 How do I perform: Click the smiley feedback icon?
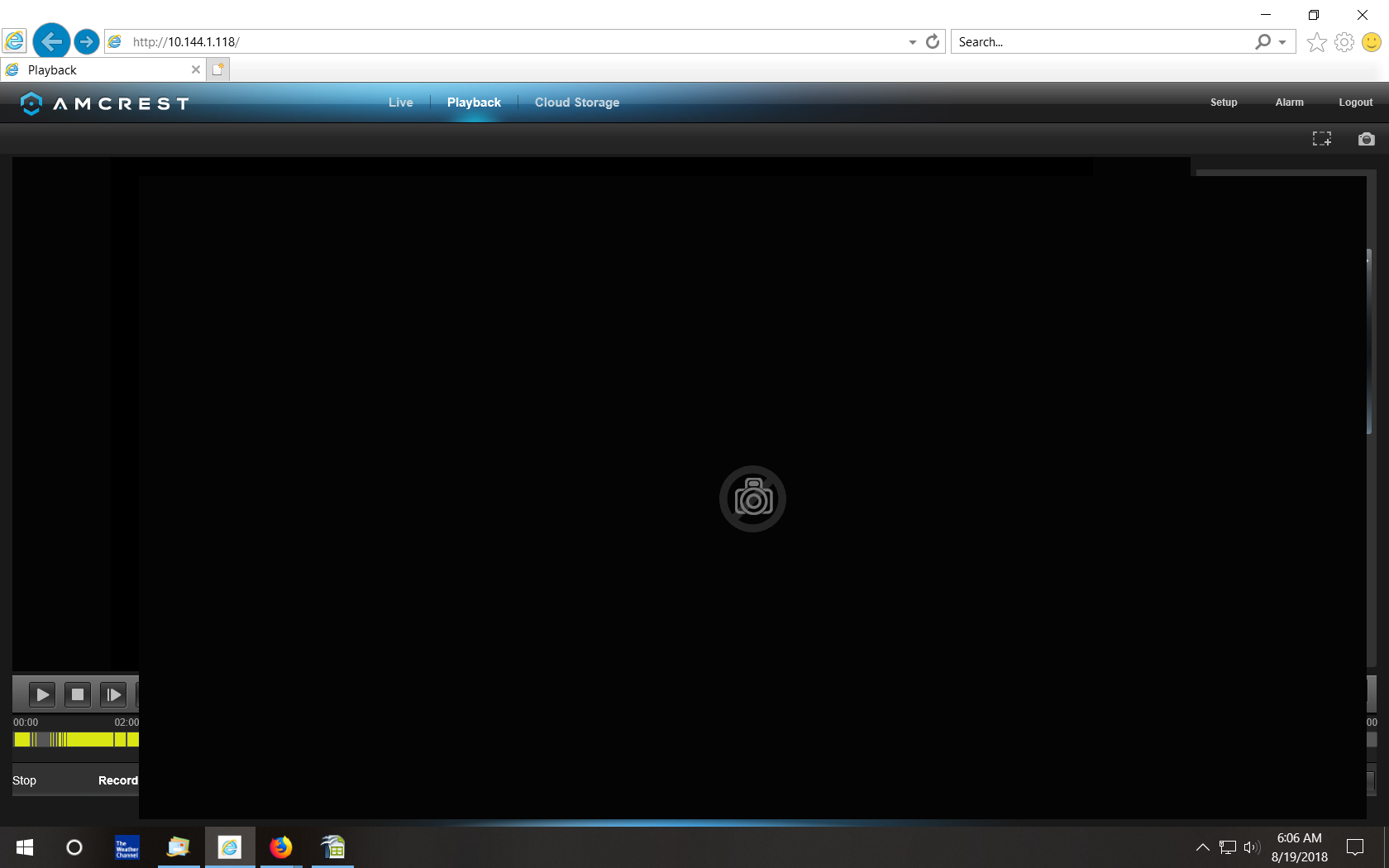[x=1372, y=42]
